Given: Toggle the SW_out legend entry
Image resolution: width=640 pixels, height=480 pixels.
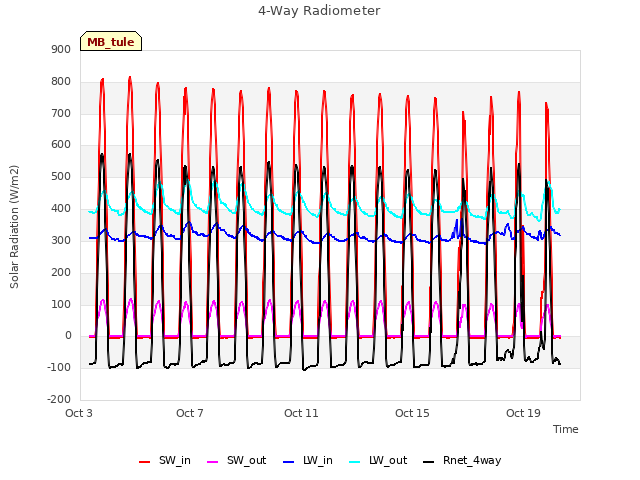Looking at the screenshot, I should (237, 461).
